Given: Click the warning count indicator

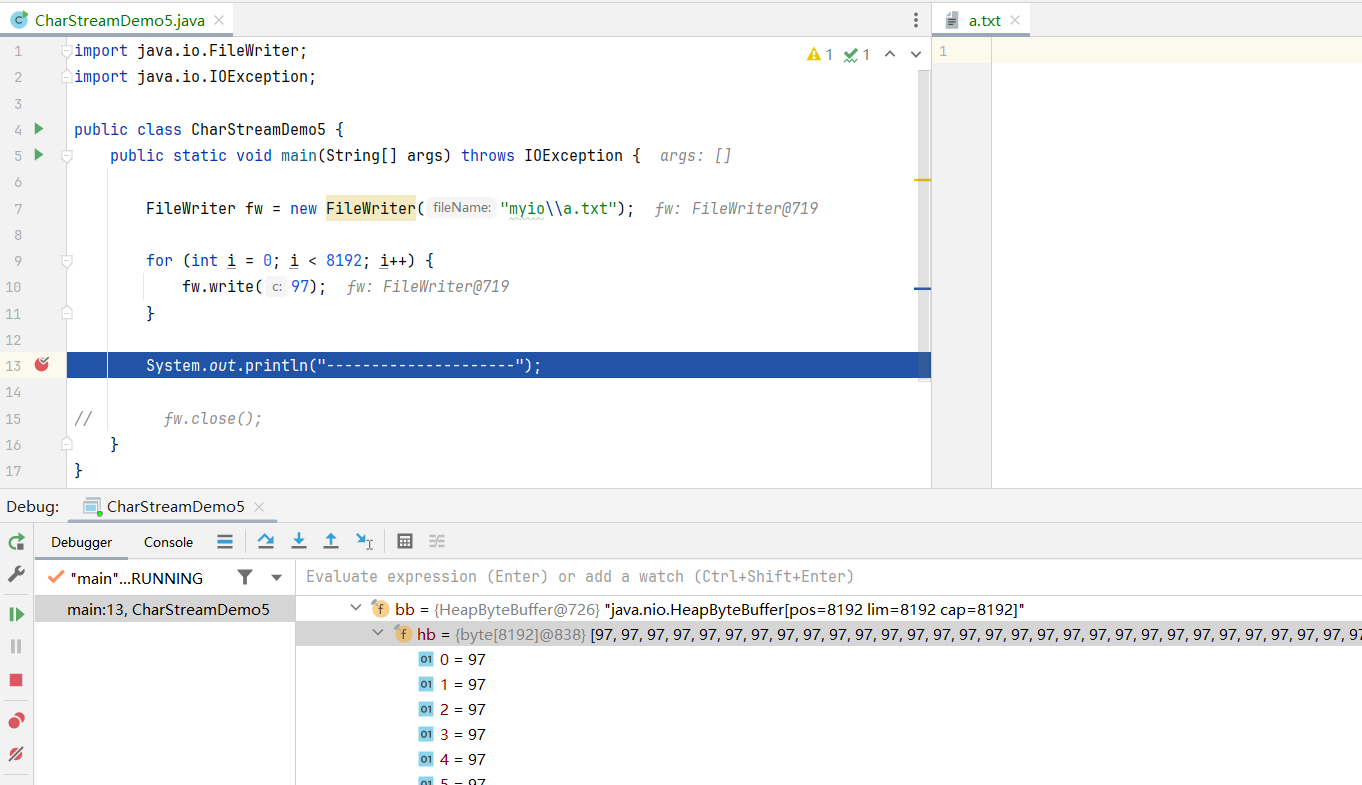Looking at the screenshot, I should coord(820,55).
